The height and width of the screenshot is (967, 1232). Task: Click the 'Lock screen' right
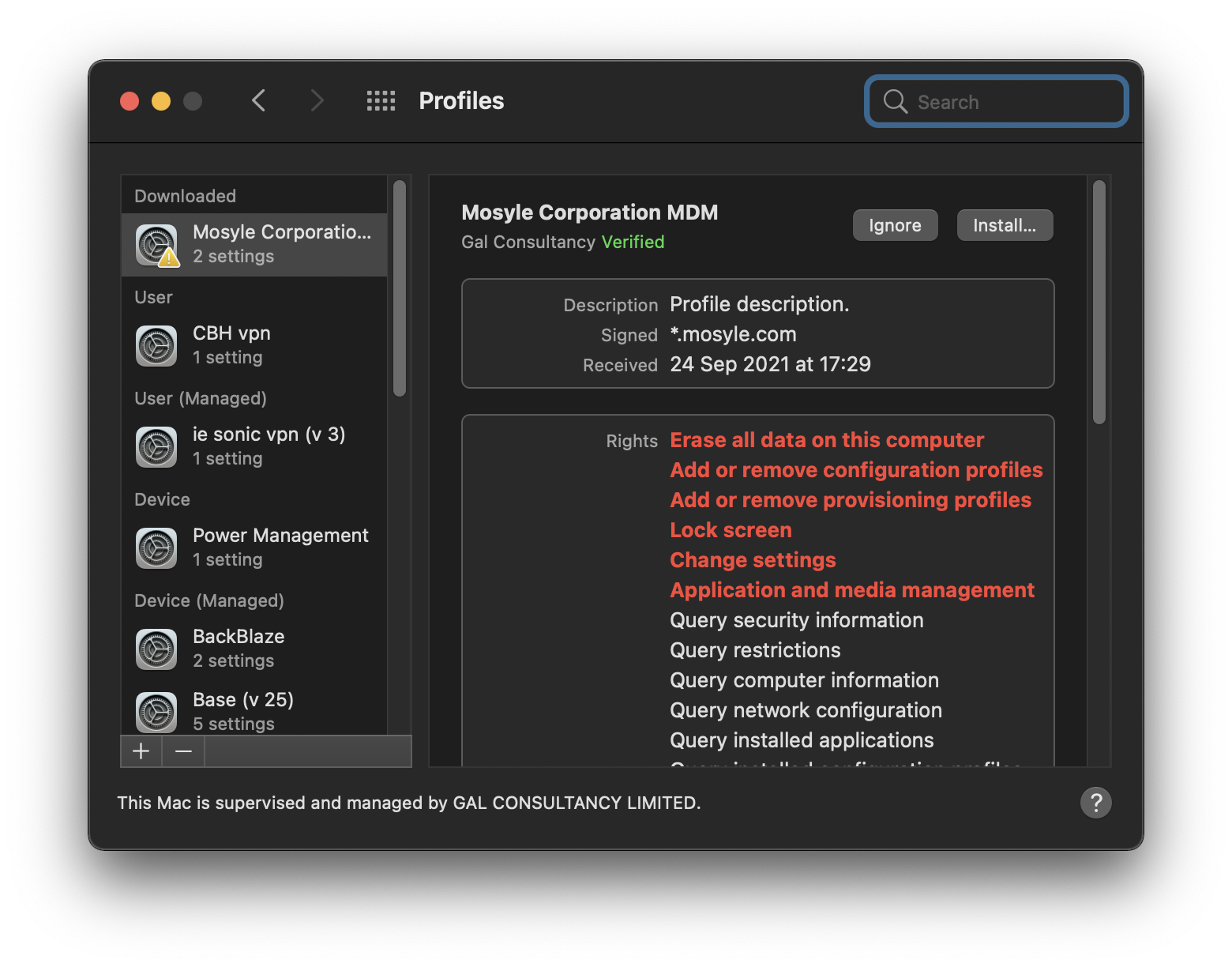pyautogui.click(x=731, y=530)
